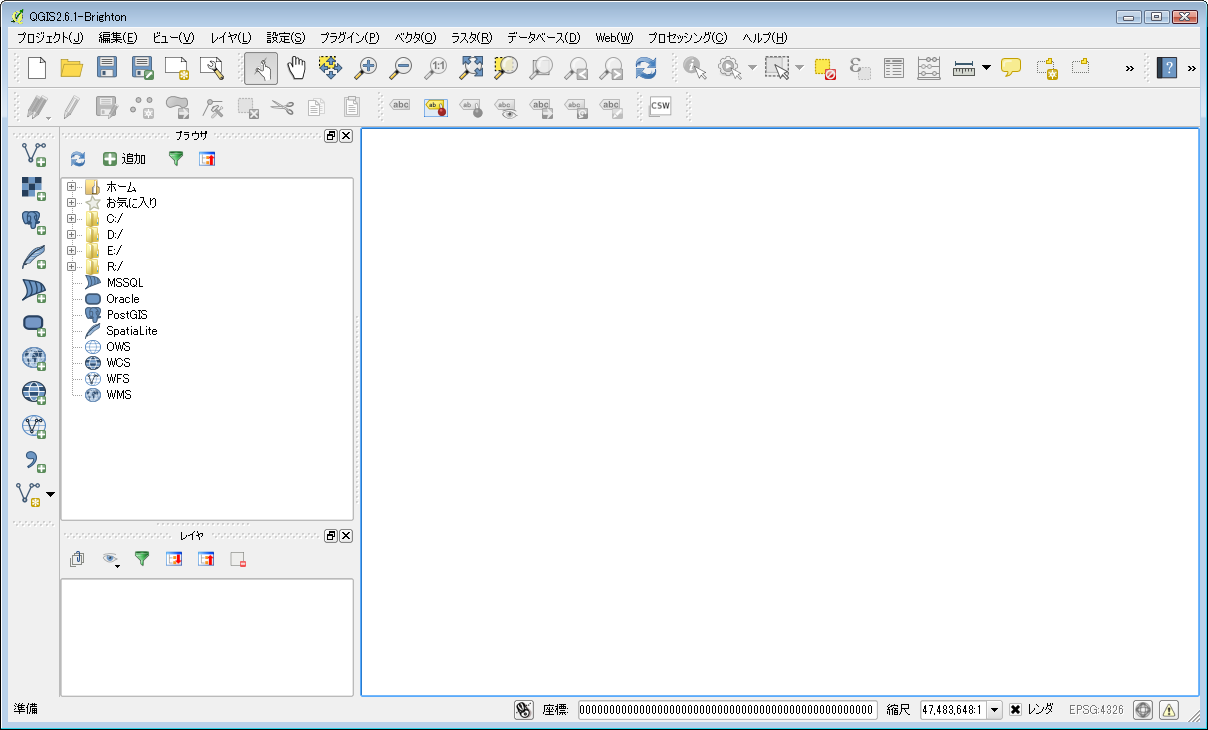
Task: Open the measure tool dropdown arrow
Action: point(986,68)
